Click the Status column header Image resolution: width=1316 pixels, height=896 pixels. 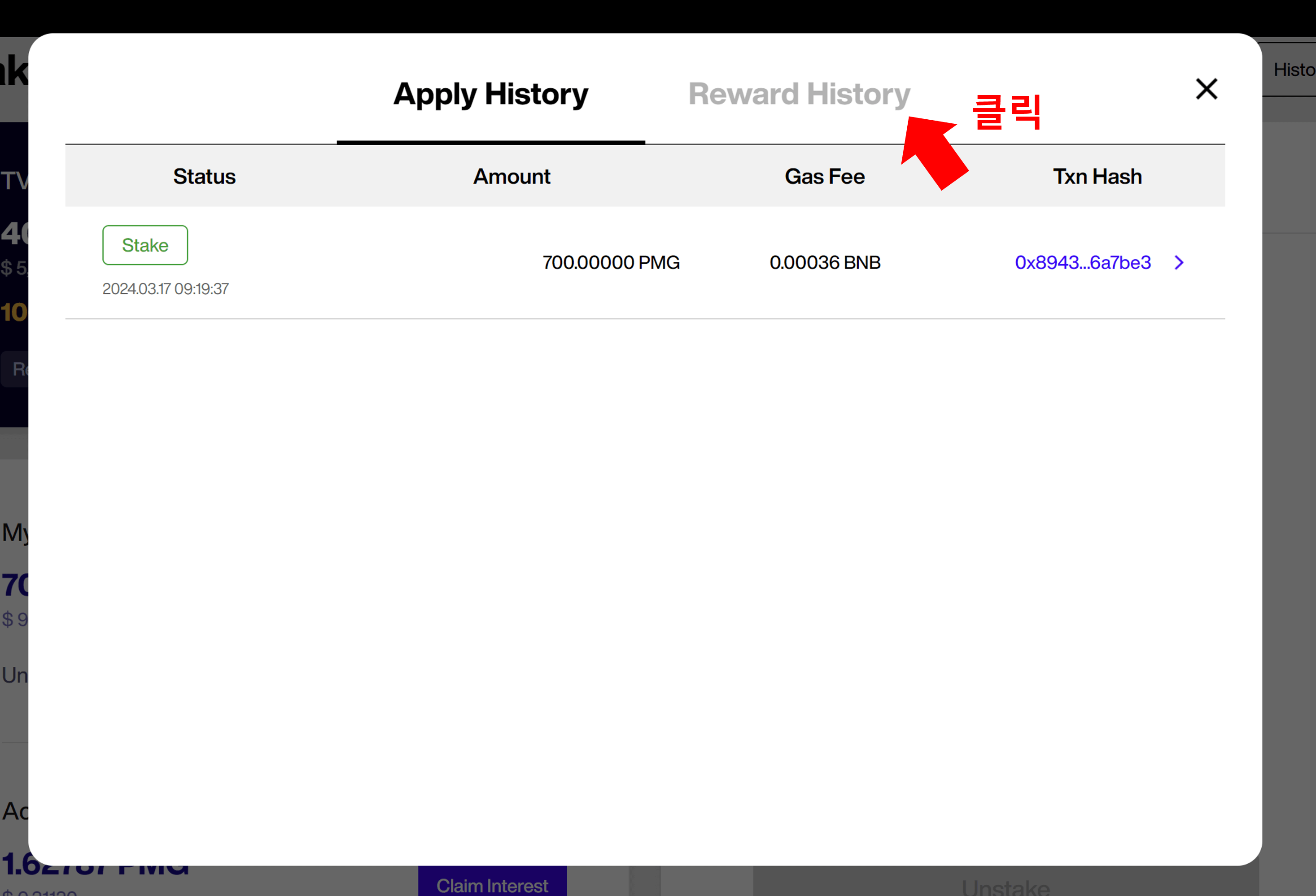[x=204, y=177]
